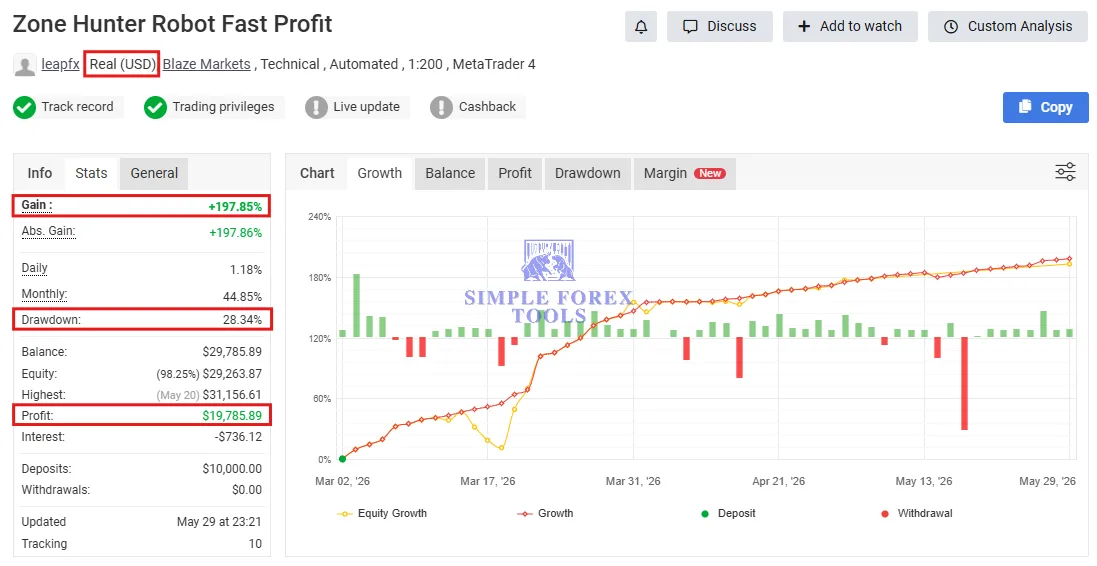
Task: Click the Custom Analysis button
Action: [1007, 27]
